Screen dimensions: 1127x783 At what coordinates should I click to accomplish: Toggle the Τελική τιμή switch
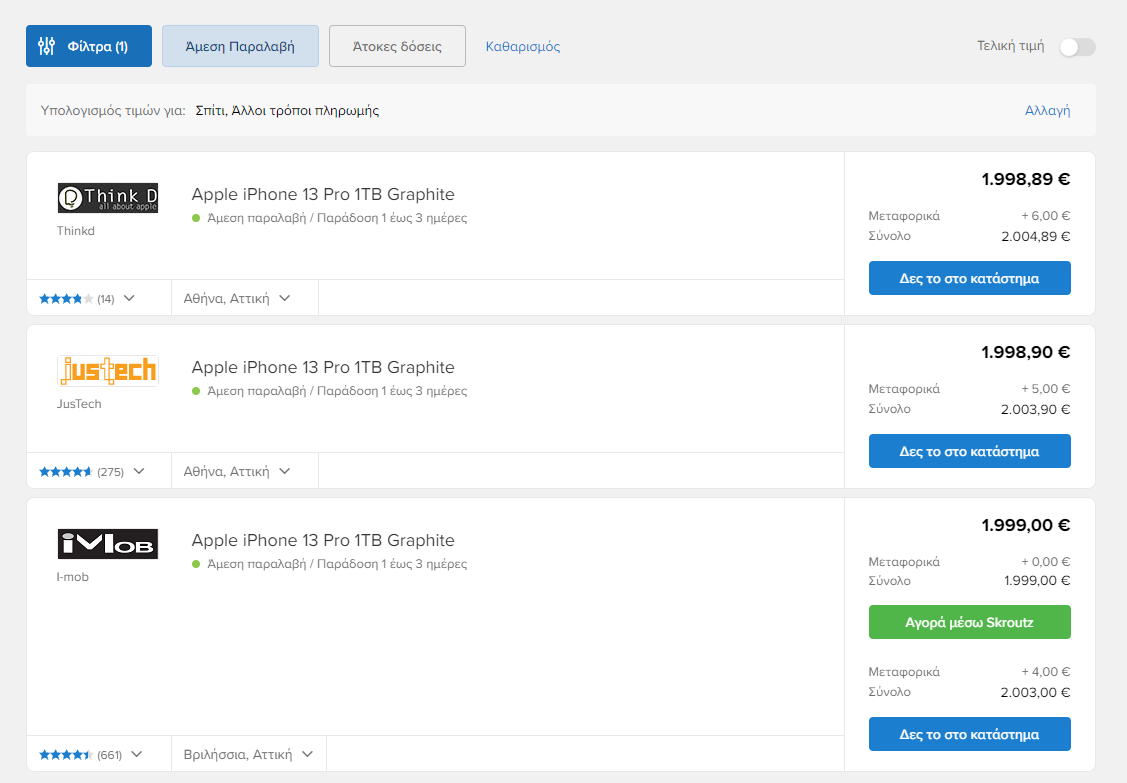coord(1077,47)
